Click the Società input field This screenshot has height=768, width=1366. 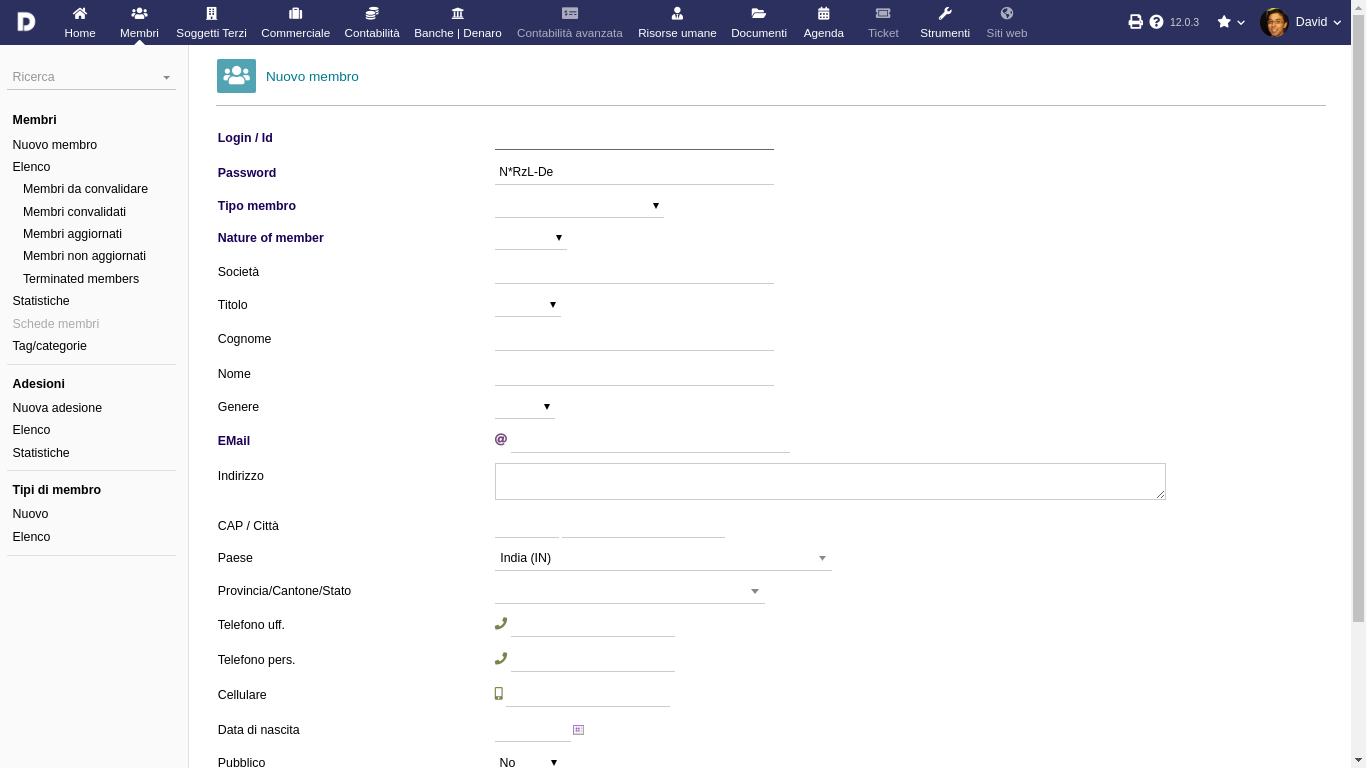[634, 271]
